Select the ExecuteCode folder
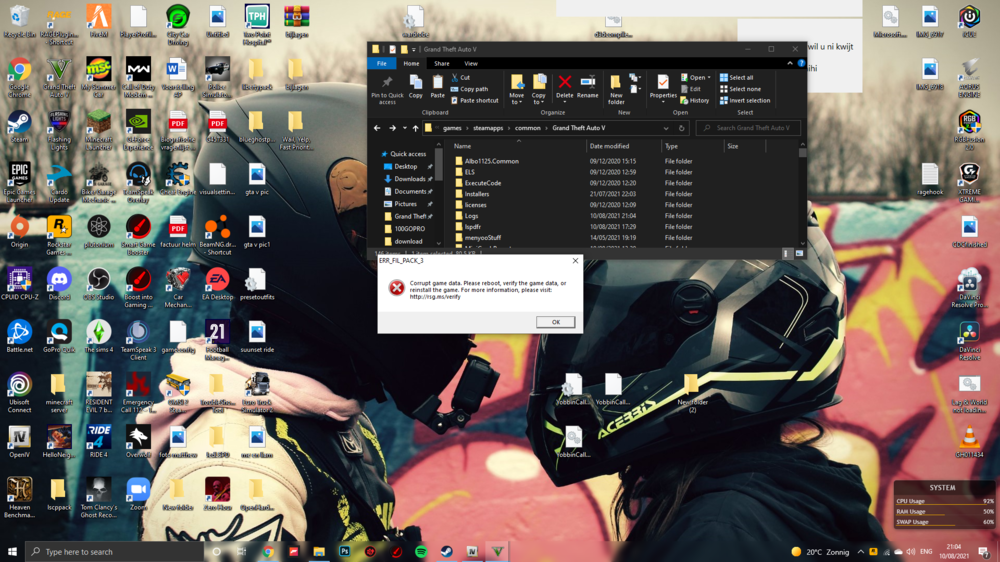Screen dimensions: 1000x562 [483, 183]
